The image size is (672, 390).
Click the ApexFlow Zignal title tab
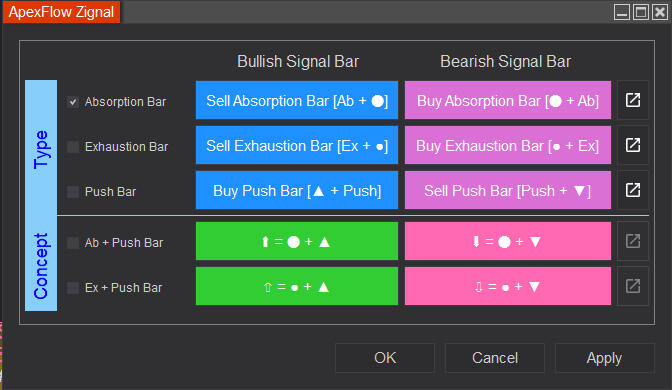(x=61, y=12)
